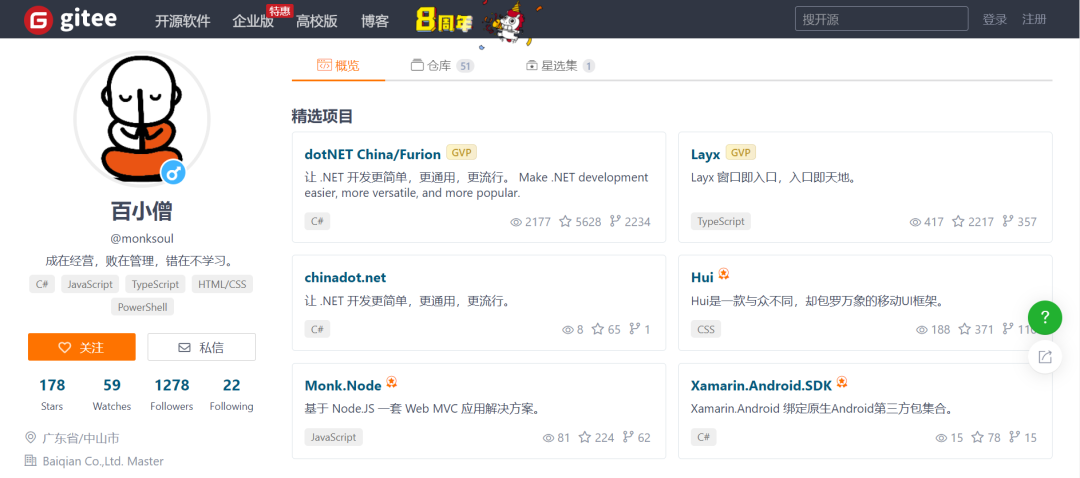The height and width of the screenshot is (478, 1080).
Task: Open the 开源软件 menu item
Action: pyautogui.click(x=183, y=21)
